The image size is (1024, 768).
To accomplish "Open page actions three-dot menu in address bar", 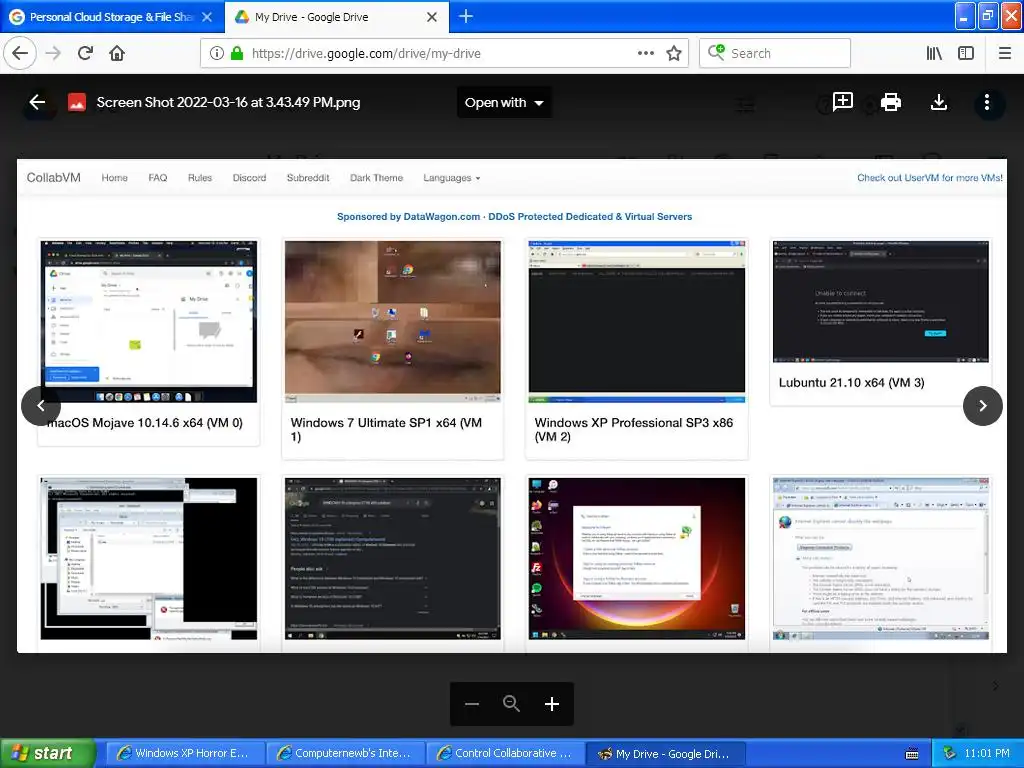I will [x=645, y=53].
